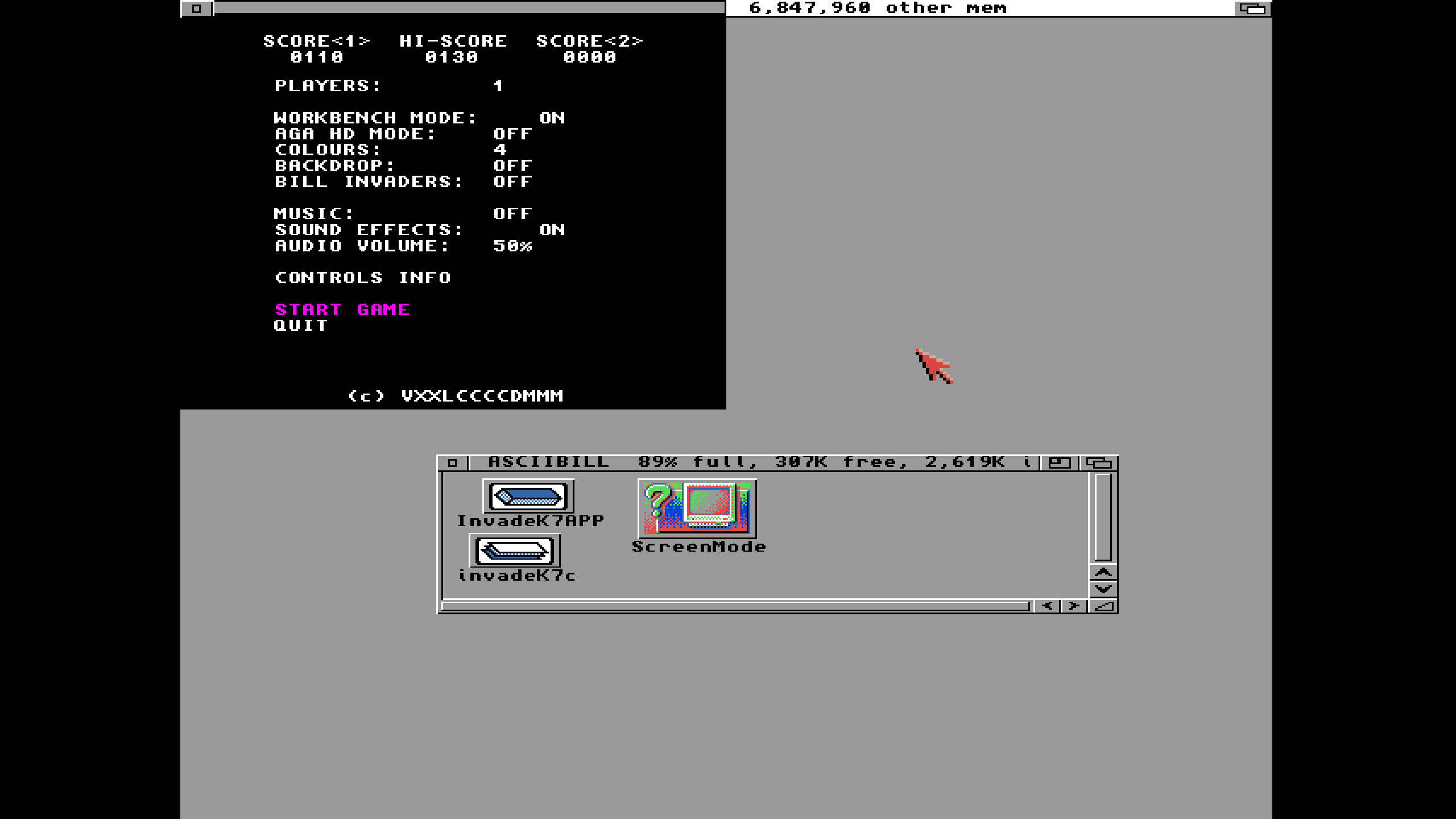The height and width of the screenshot is (819, 1456).
Task: Click the ASCIIBILL window resize gadget
Action: (x=1103, y=606)
